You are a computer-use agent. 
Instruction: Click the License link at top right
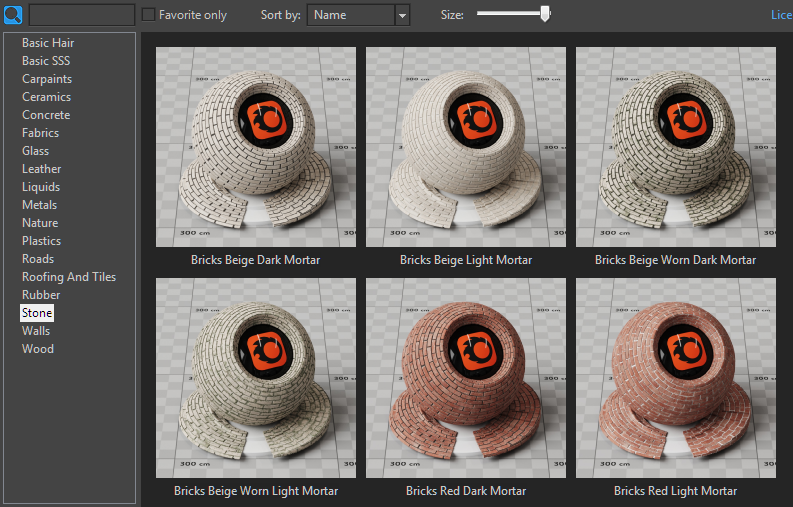pos(781,15)
